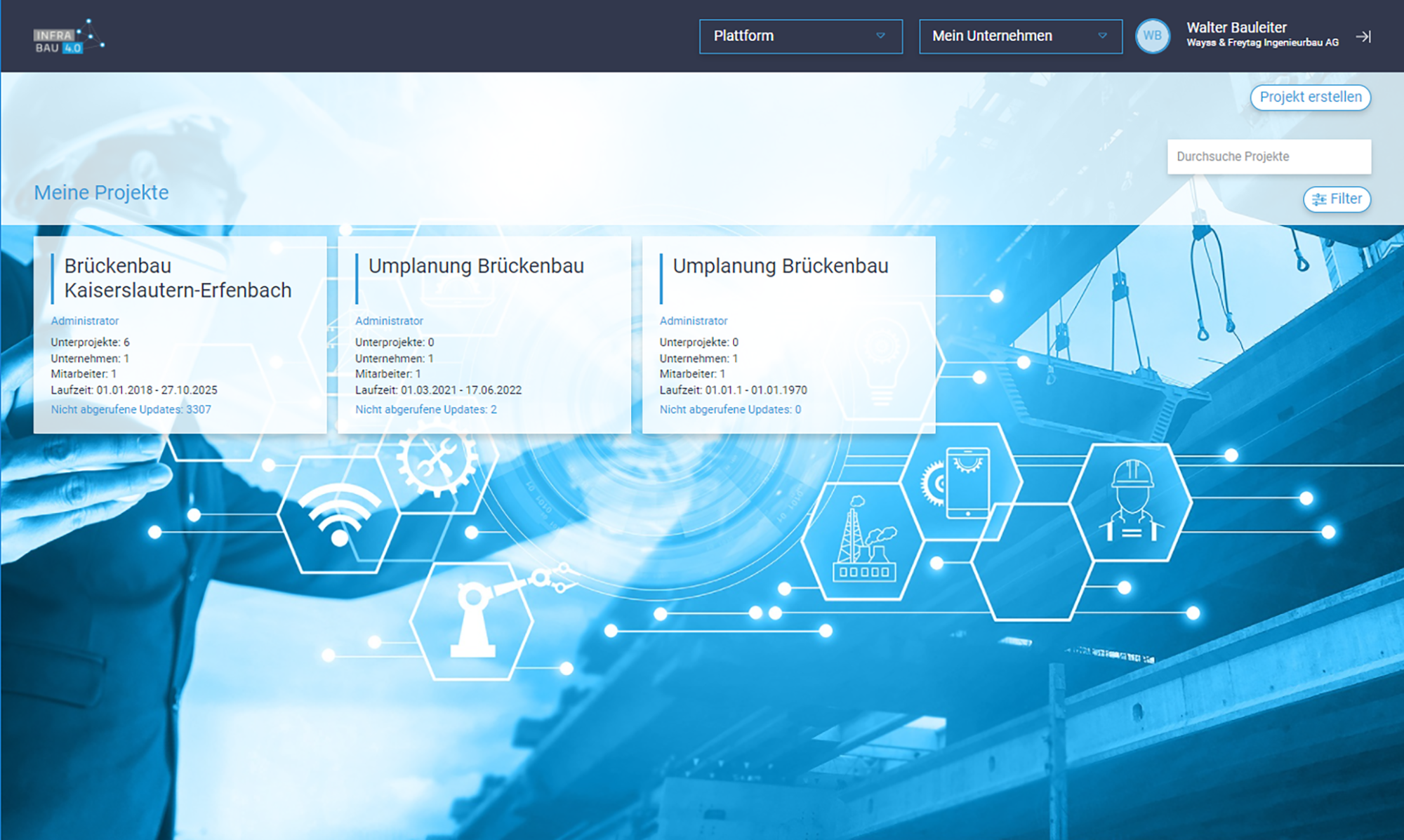Image resolution: width=1404 pixels, height=840 pixels.
Task: Click the Plattform dropdown arrow
Action: point(880,36)
